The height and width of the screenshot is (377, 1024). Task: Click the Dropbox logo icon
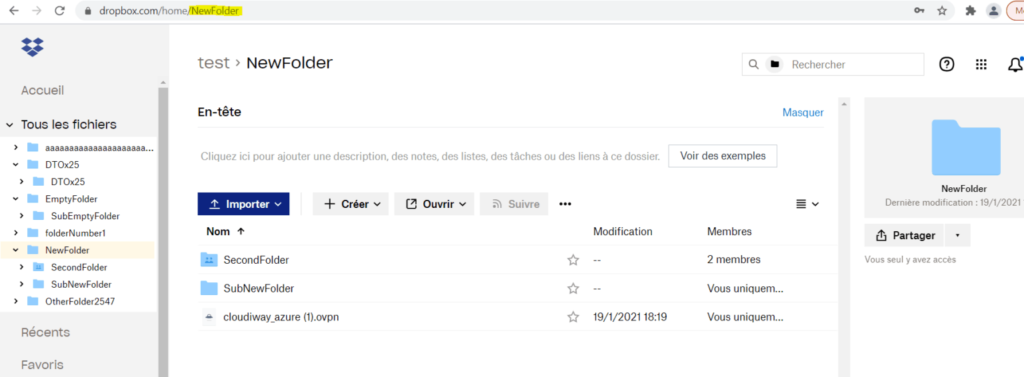click(x=32, y=46)
